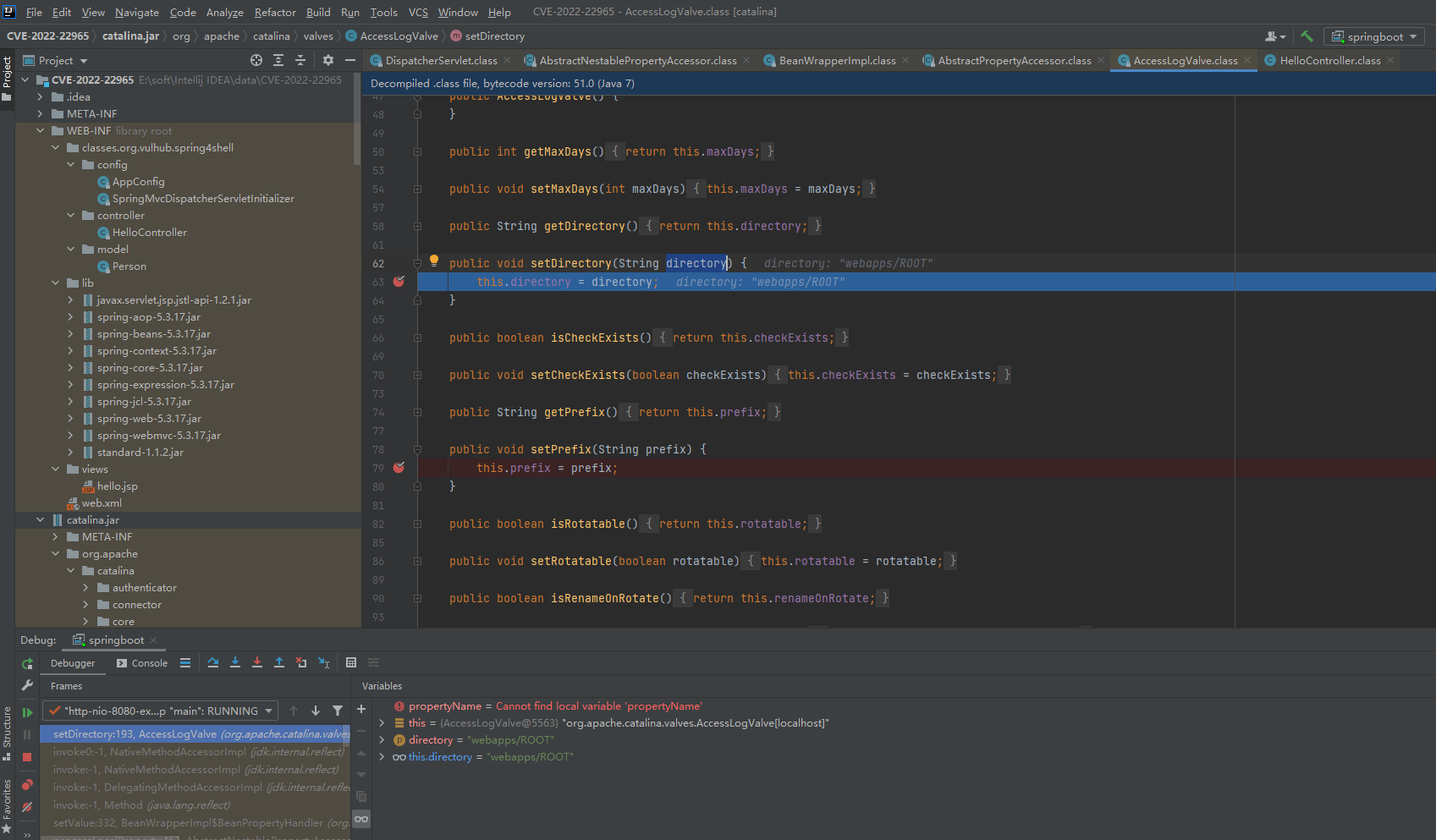1436x840 pixels.
Task: Run to Cursor in debugger toolbar
Action: (324, 663)
